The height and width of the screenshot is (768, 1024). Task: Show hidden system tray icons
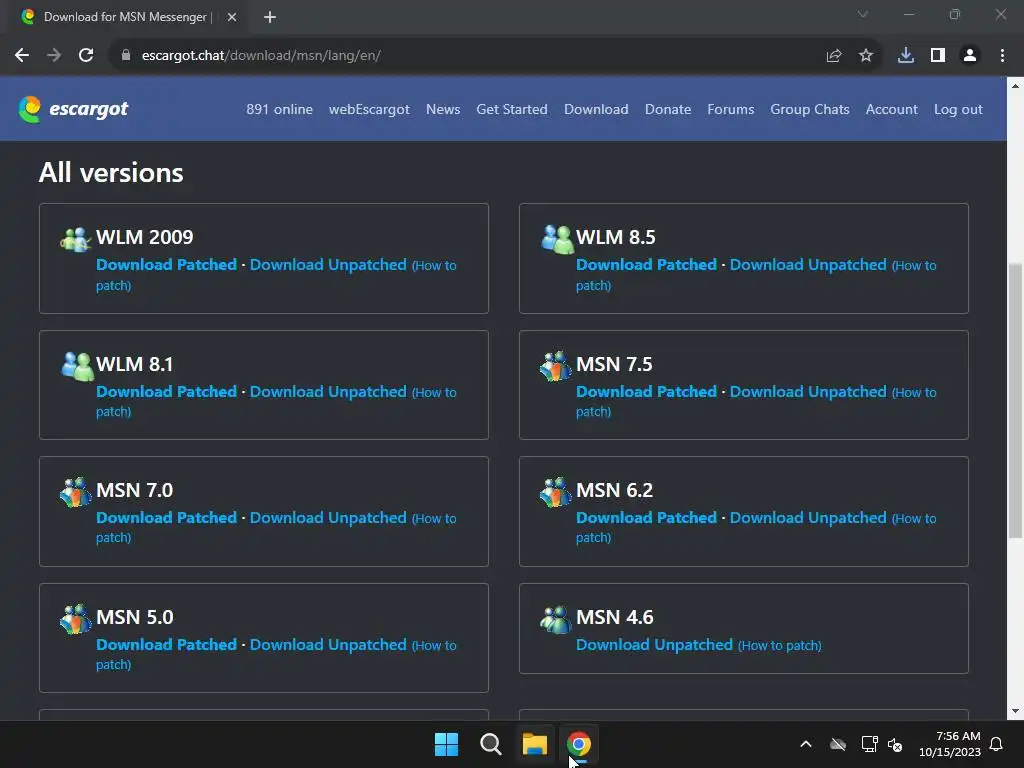coord(806,744)
